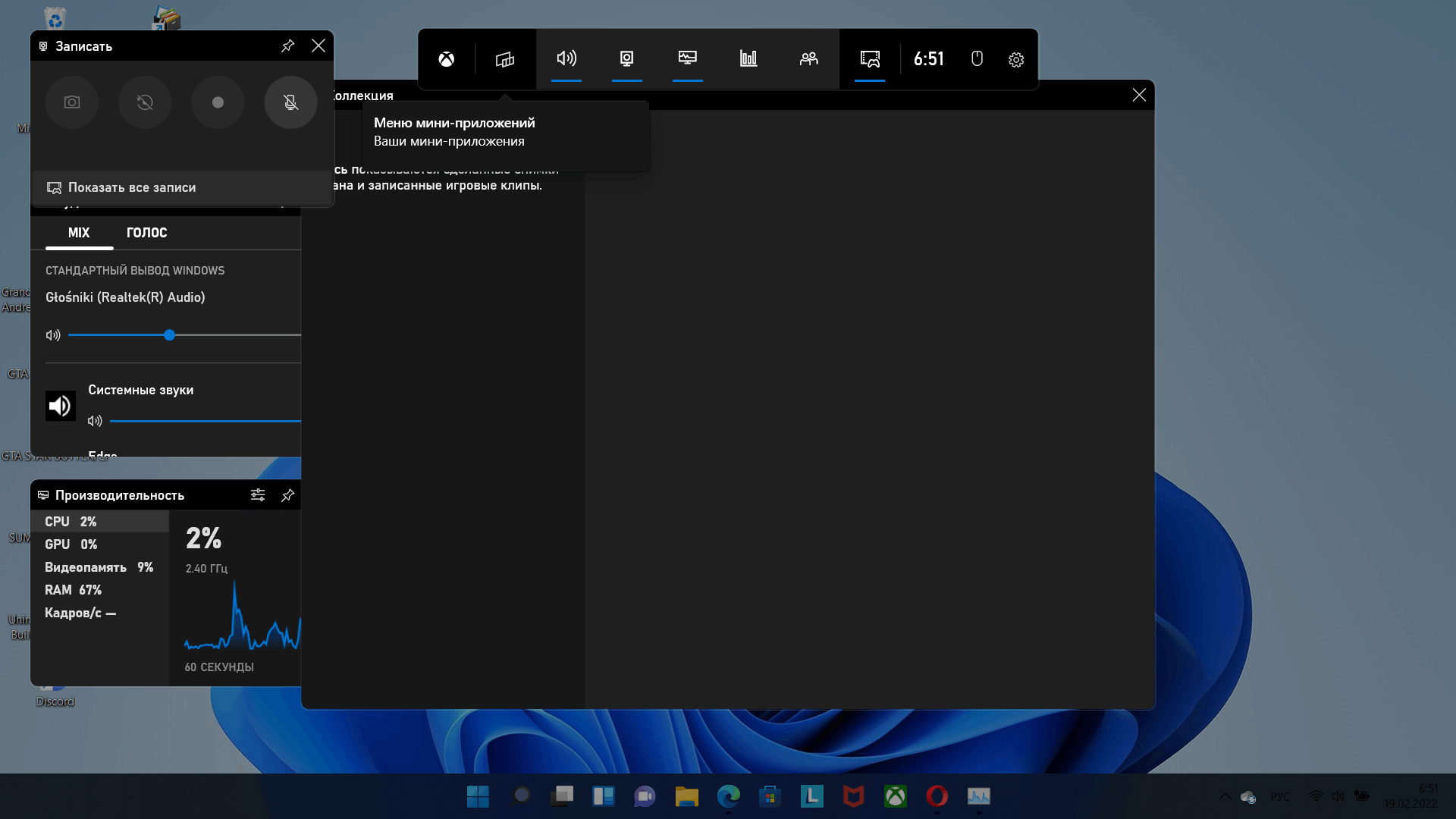The height and width of the screenshot is (819, 1456).
Task: Start recording with the record button
Action: [x=218, y=102]
